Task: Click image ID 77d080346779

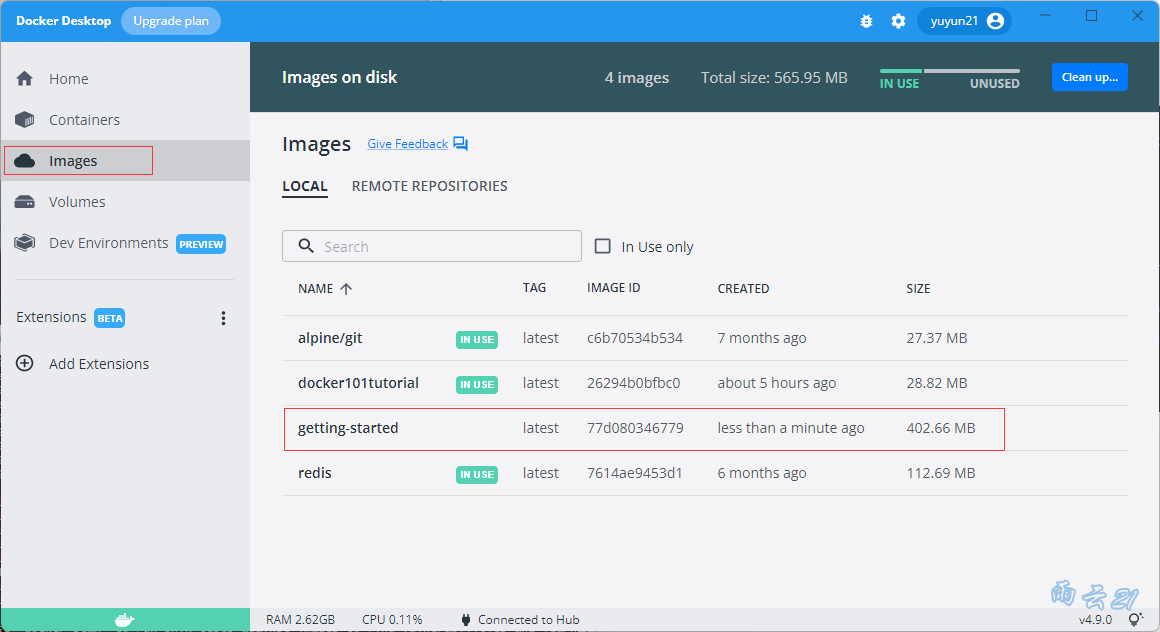Action: [x=635, y=428]
